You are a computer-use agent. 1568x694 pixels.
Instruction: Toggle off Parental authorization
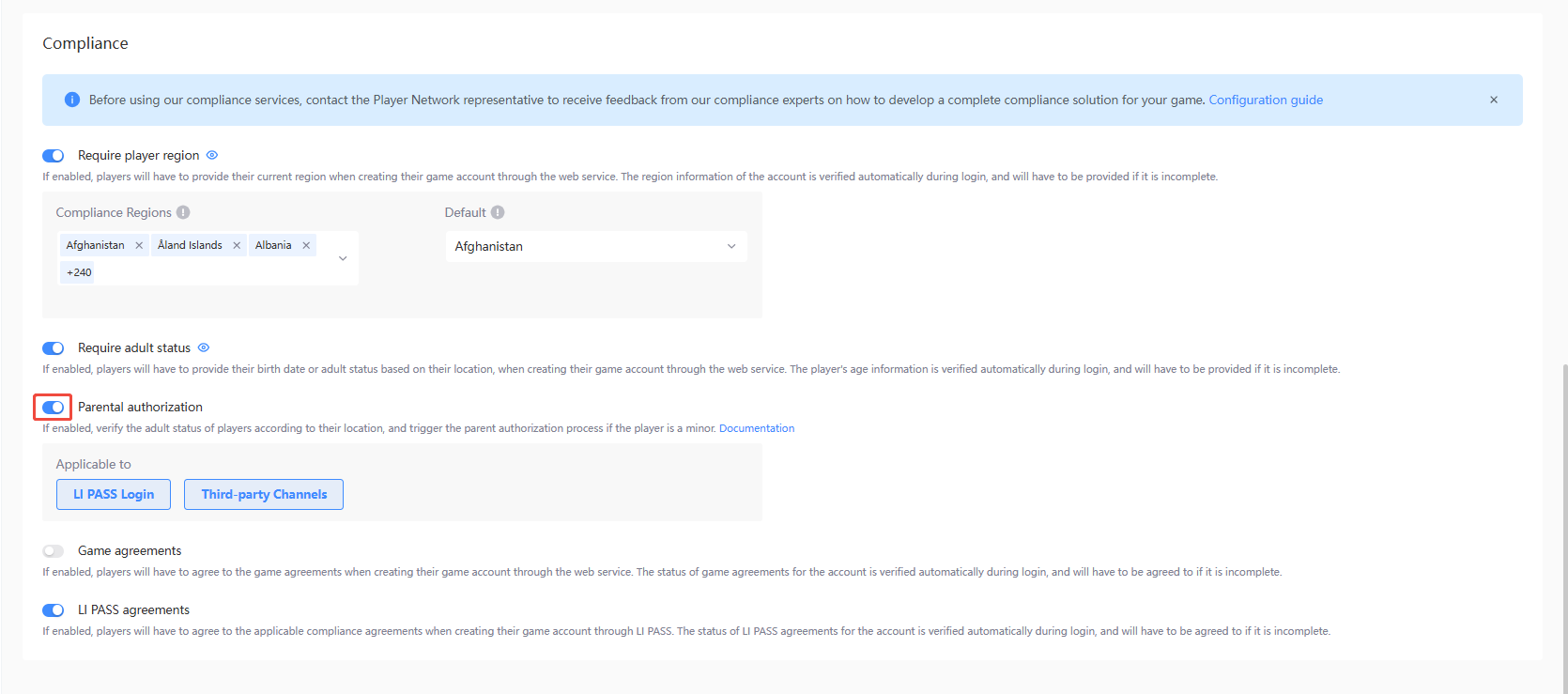pyautogui.click(x=54, y=408)
